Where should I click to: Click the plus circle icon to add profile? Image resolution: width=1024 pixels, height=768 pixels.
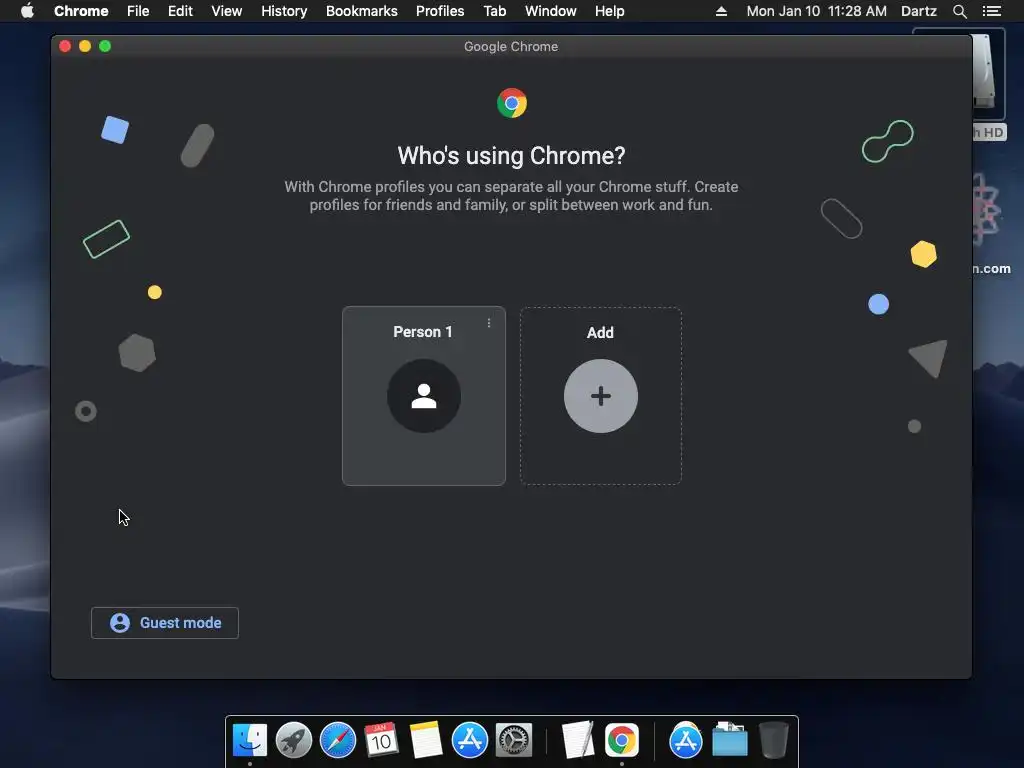pyautogui.click(x=601, y=396)
